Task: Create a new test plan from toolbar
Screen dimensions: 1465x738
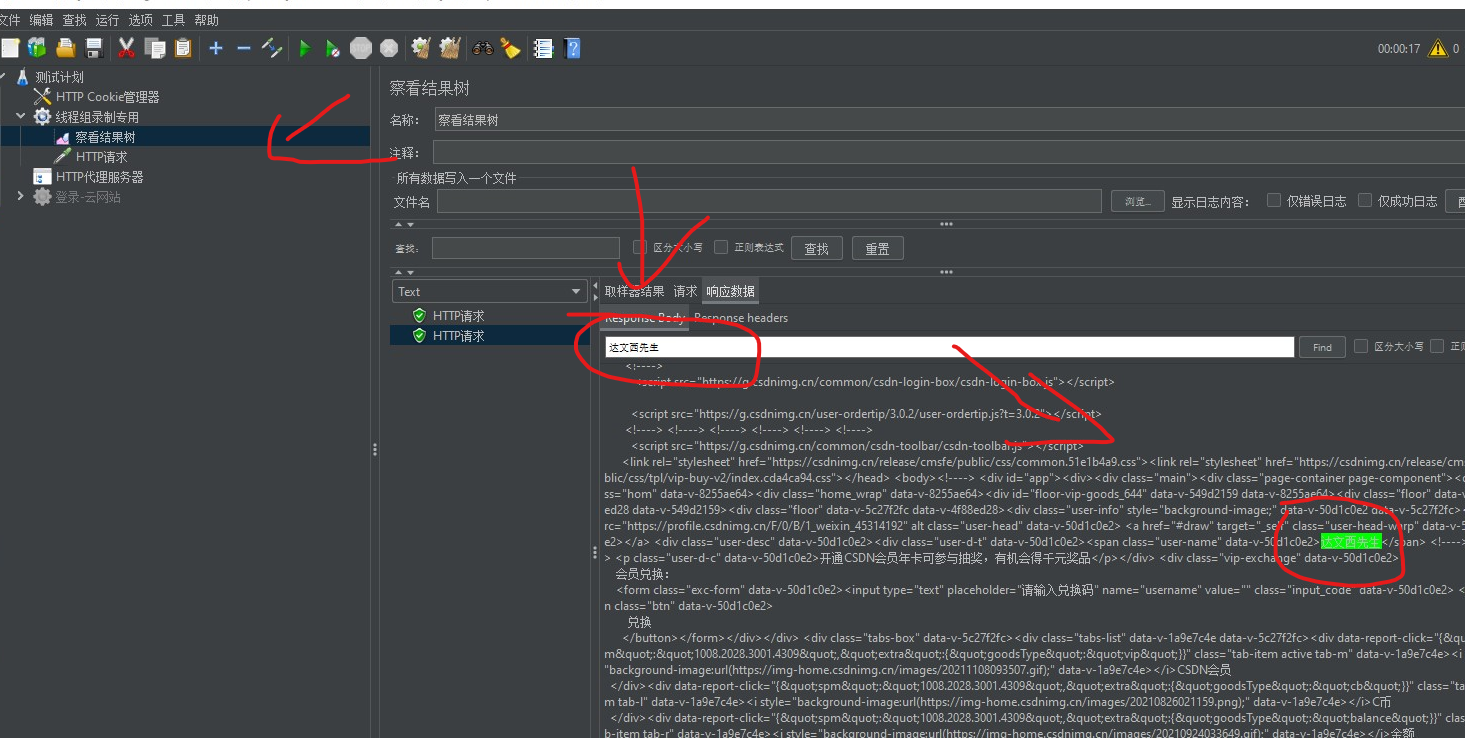Action: (x=10, y=47)
